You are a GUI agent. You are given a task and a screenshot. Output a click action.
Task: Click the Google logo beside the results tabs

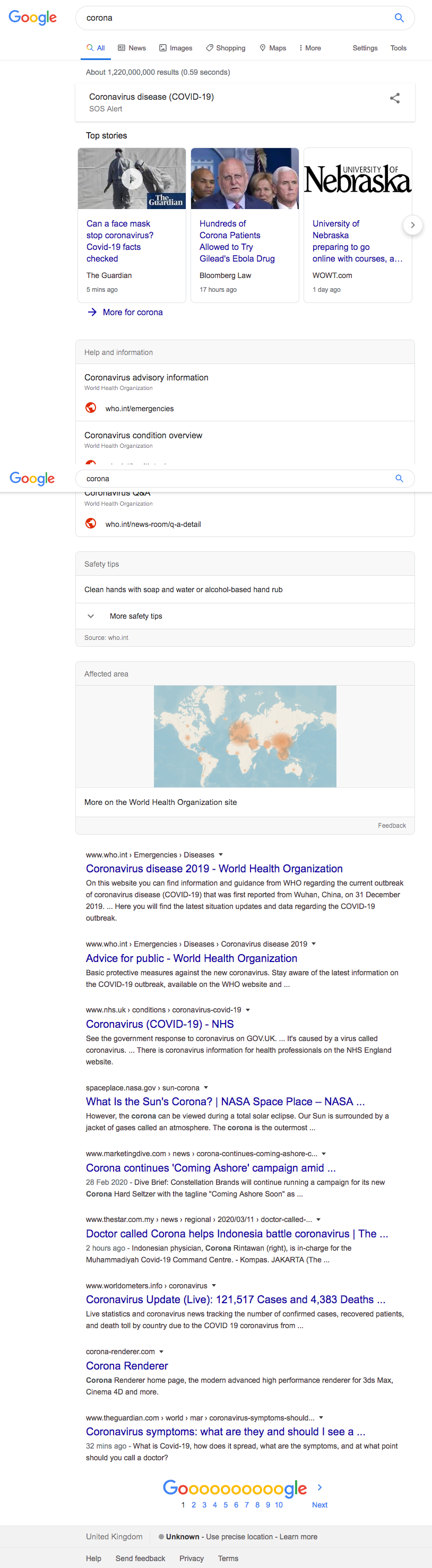click(33, 18)
